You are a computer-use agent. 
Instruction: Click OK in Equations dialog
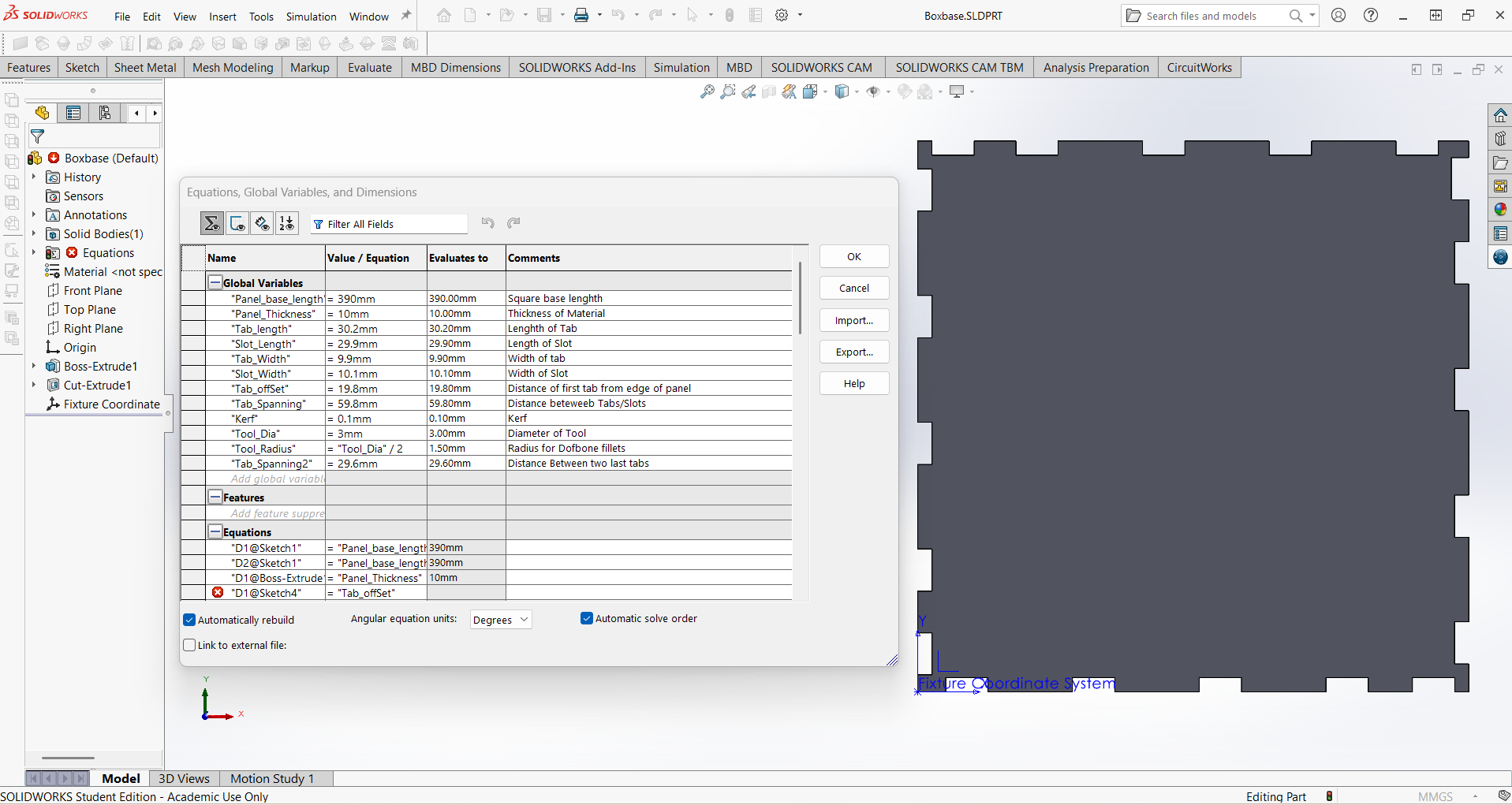(854, 256)
